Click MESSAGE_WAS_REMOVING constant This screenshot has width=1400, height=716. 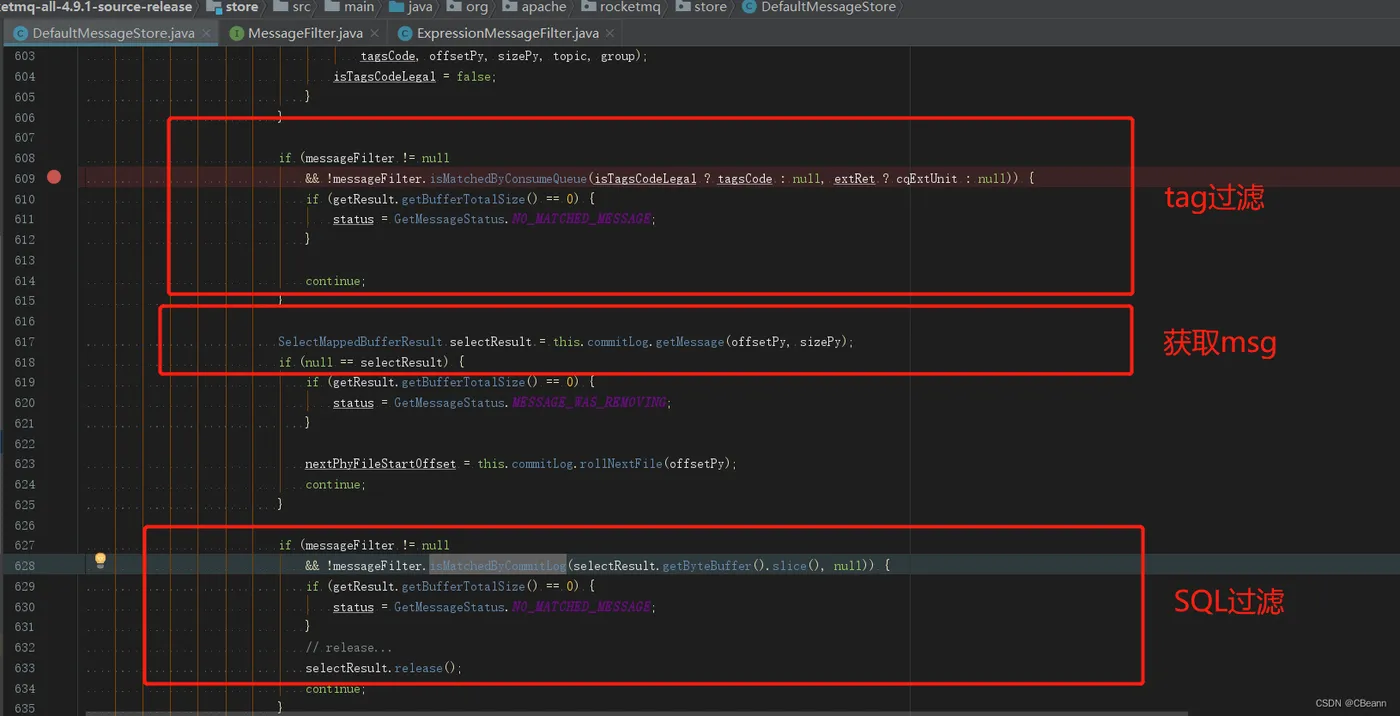[589, 402]
